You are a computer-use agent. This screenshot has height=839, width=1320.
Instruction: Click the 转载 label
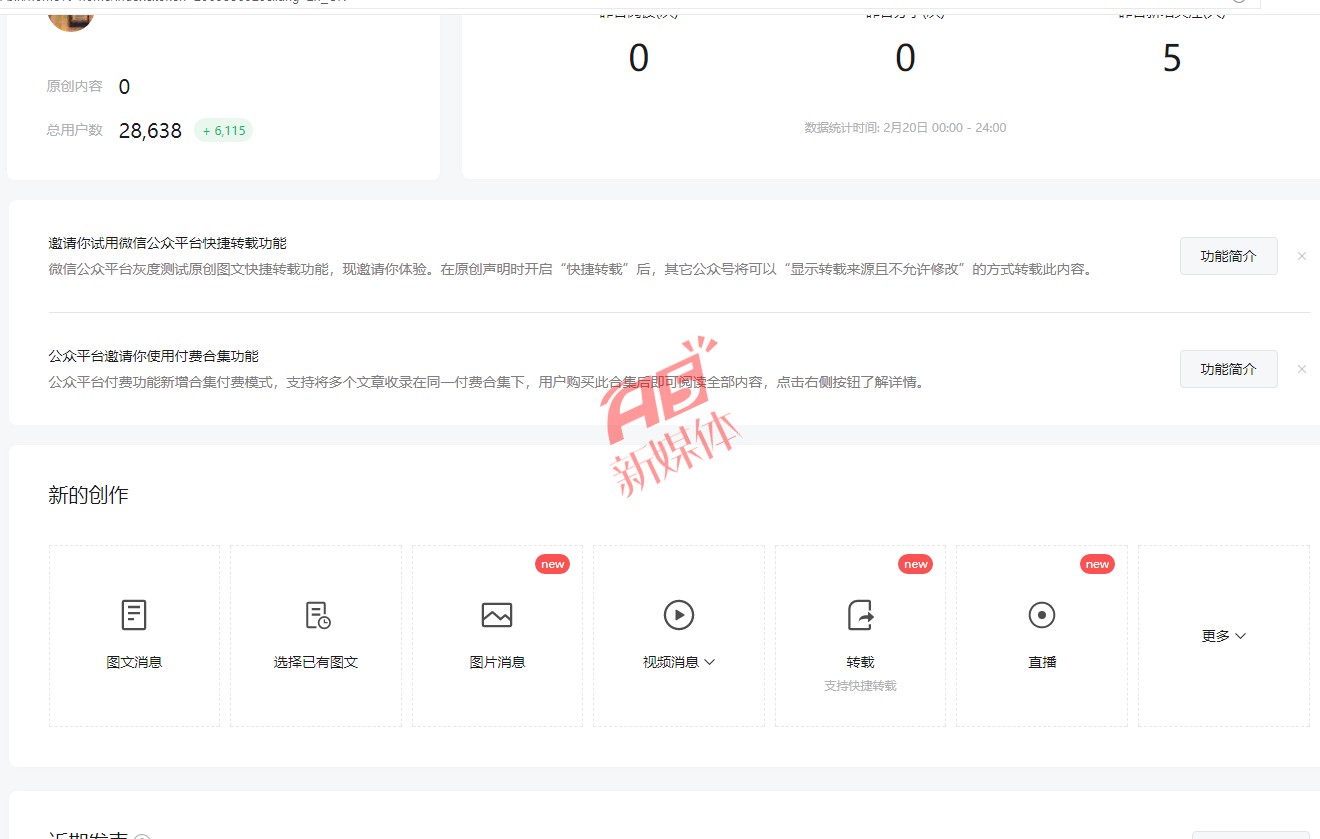[x=860, y=662]
